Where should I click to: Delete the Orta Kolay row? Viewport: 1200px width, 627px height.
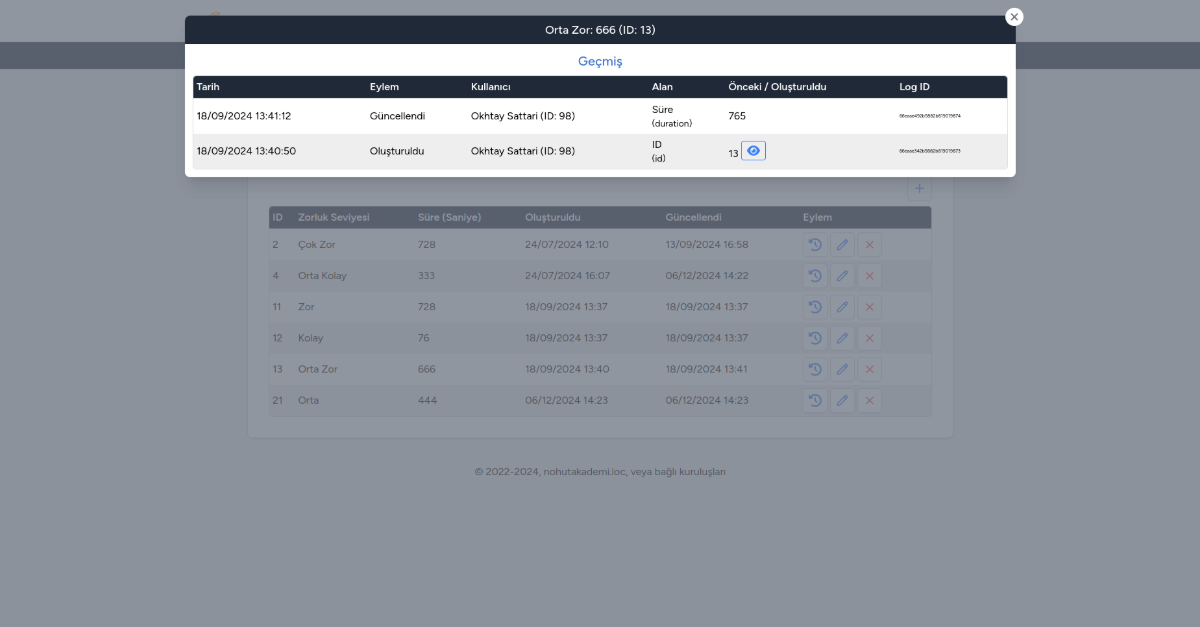[869, 276]
